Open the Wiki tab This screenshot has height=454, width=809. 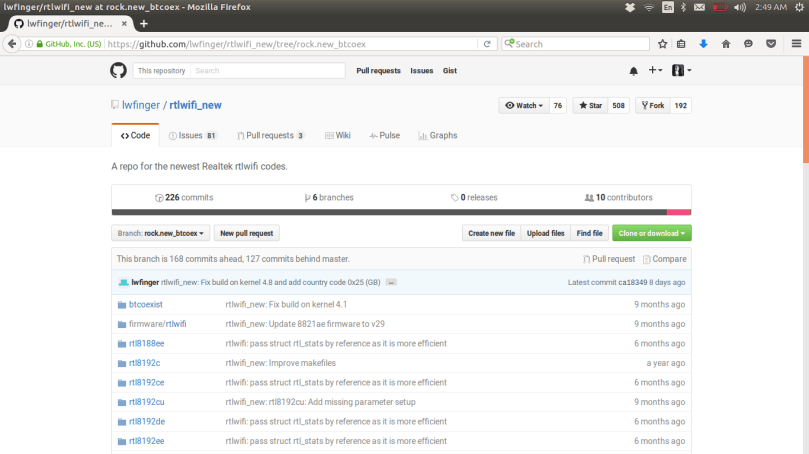[338, 135]
